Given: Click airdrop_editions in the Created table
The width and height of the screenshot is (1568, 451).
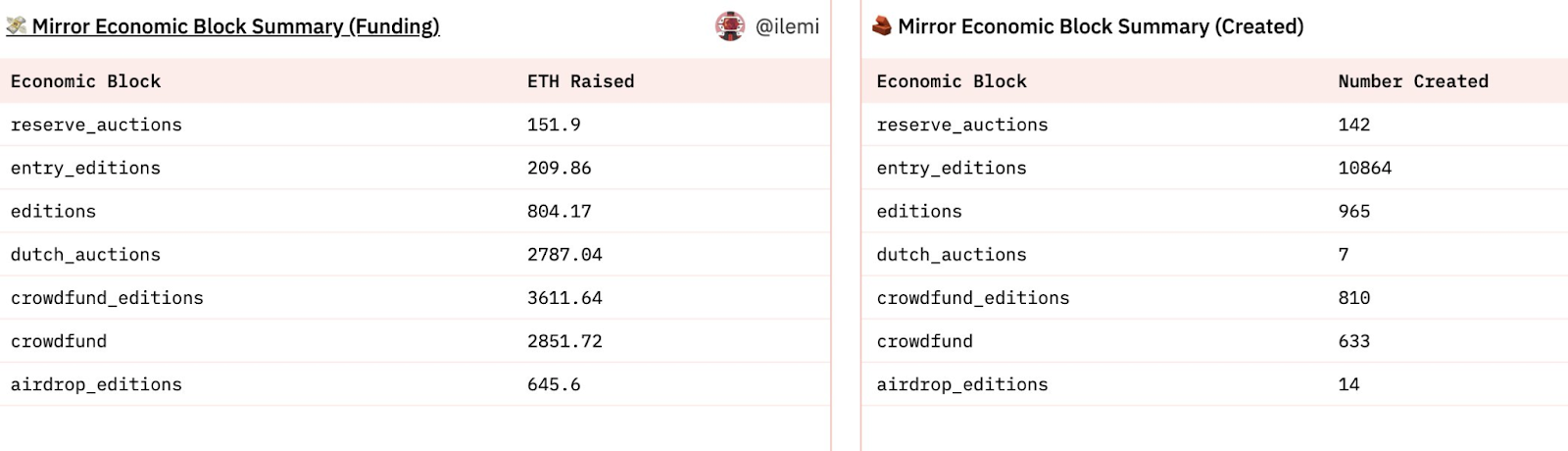Looking at the screenshot, I should (x=961, y=384).
